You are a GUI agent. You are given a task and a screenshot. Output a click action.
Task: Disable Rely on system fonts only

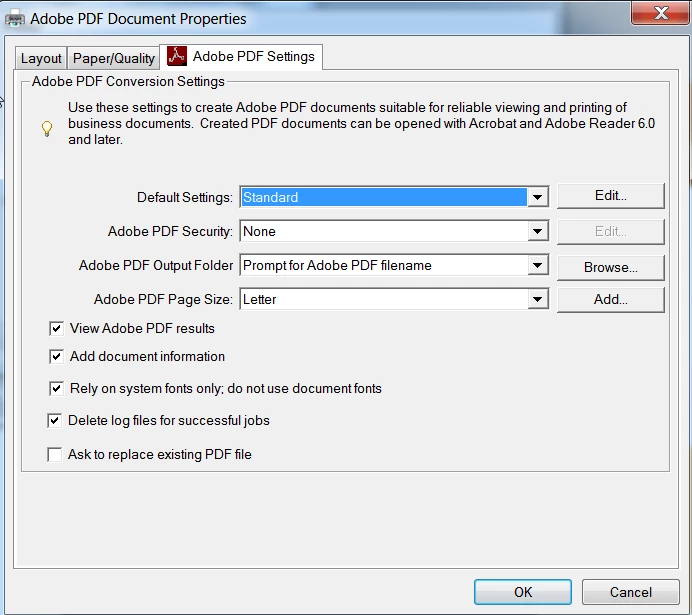56,389
